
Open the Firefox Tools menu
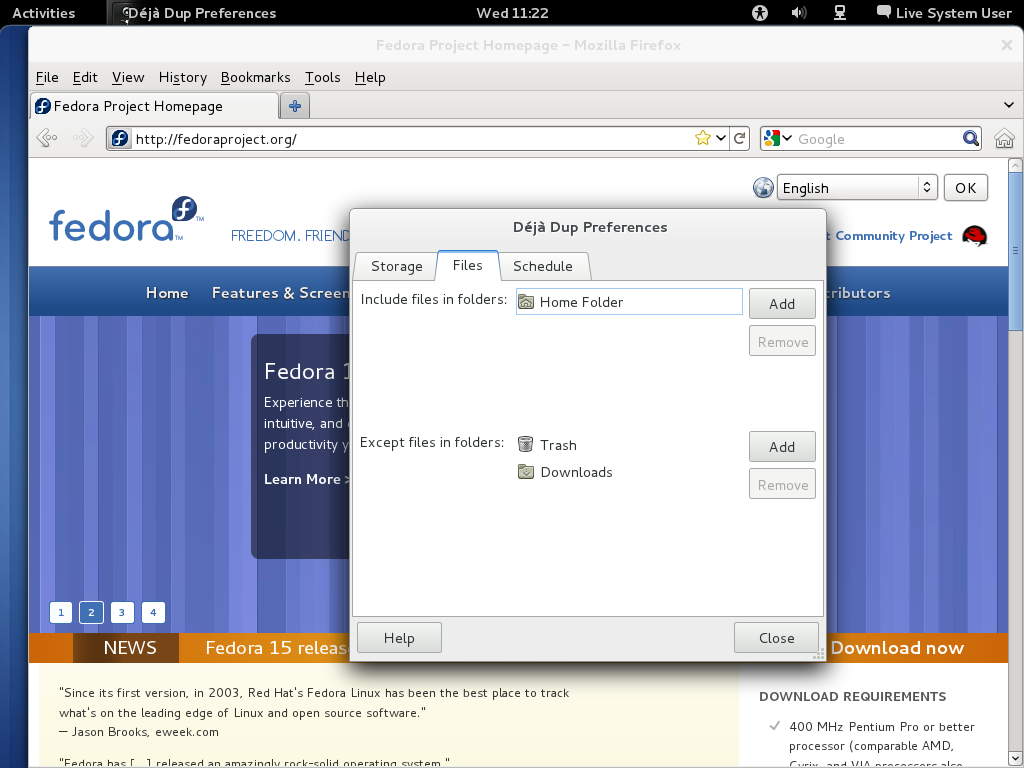[x=323, y=77]
